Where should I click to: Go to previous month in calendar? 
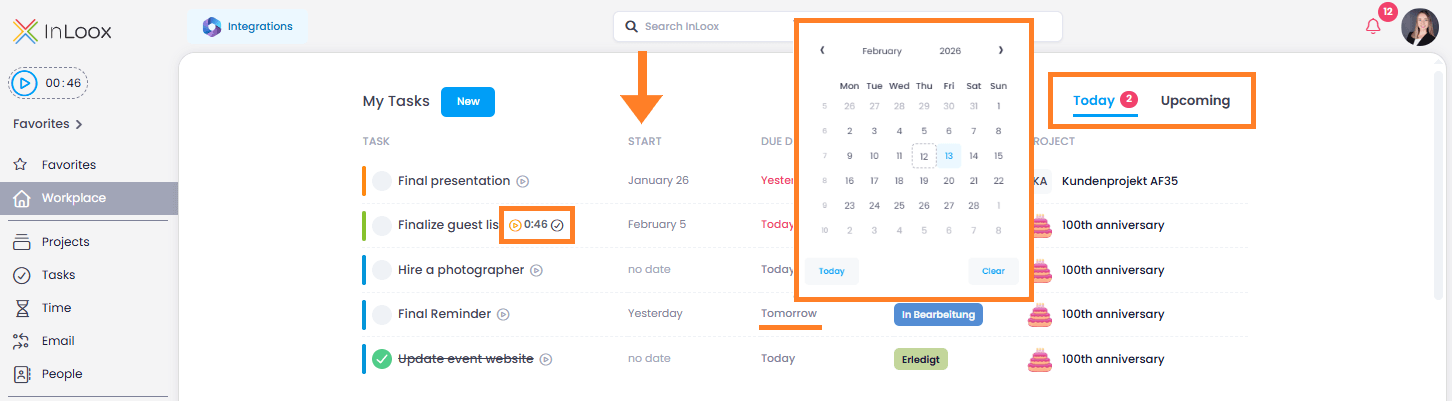click(822, 50)
